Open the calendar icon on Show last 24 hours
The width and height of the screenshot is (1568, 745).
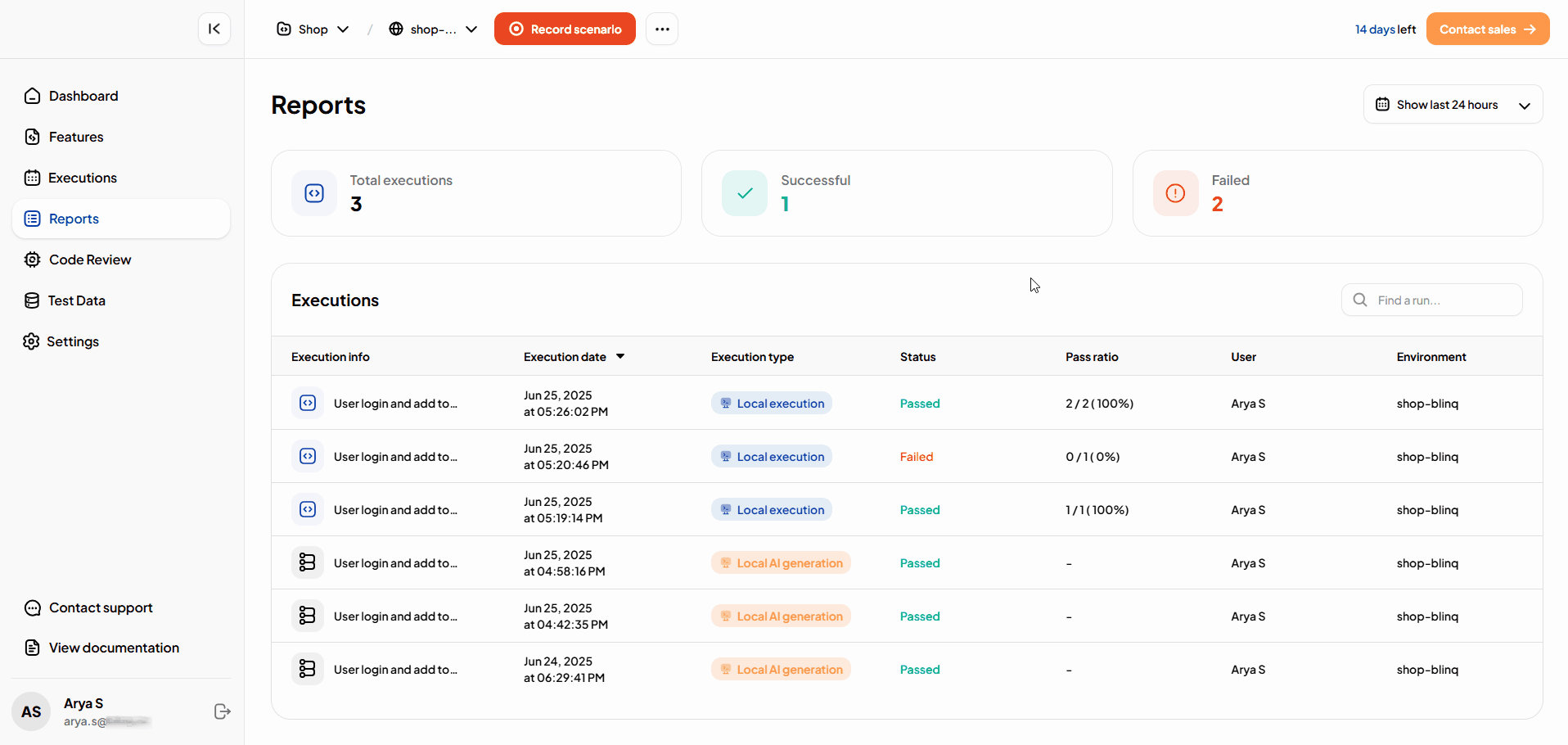[x=1382, y=104]
